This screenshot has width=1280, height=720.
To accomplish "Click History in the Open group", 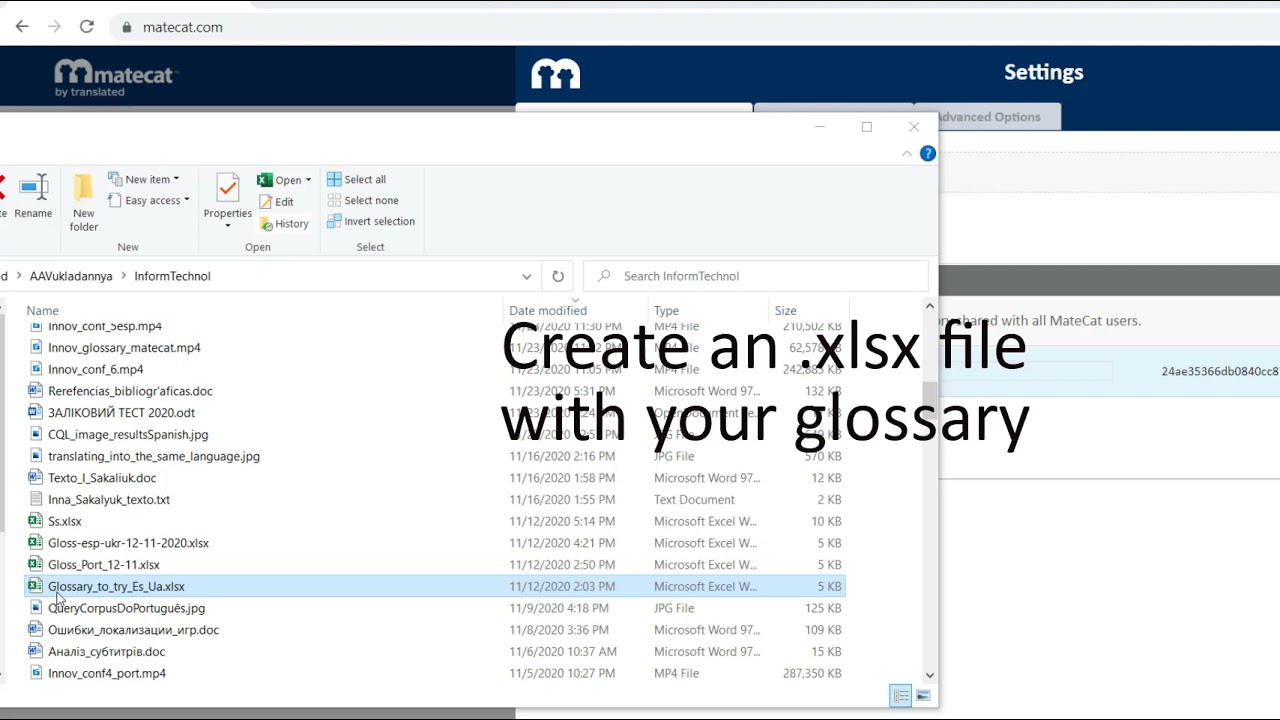I will click(283, 224).
